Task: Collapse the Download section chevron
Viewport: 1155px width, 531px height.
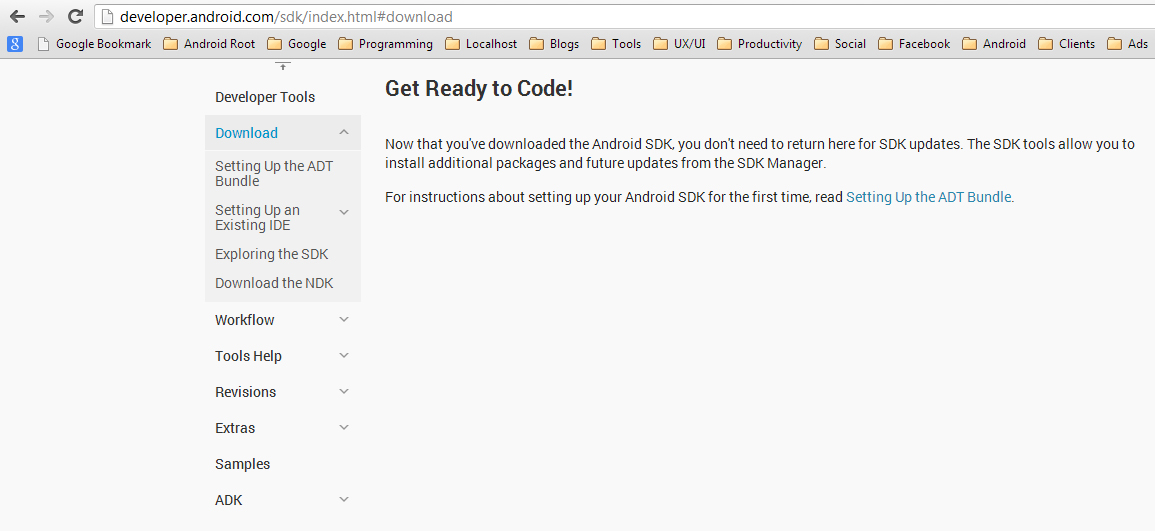Action: [343, 133]
